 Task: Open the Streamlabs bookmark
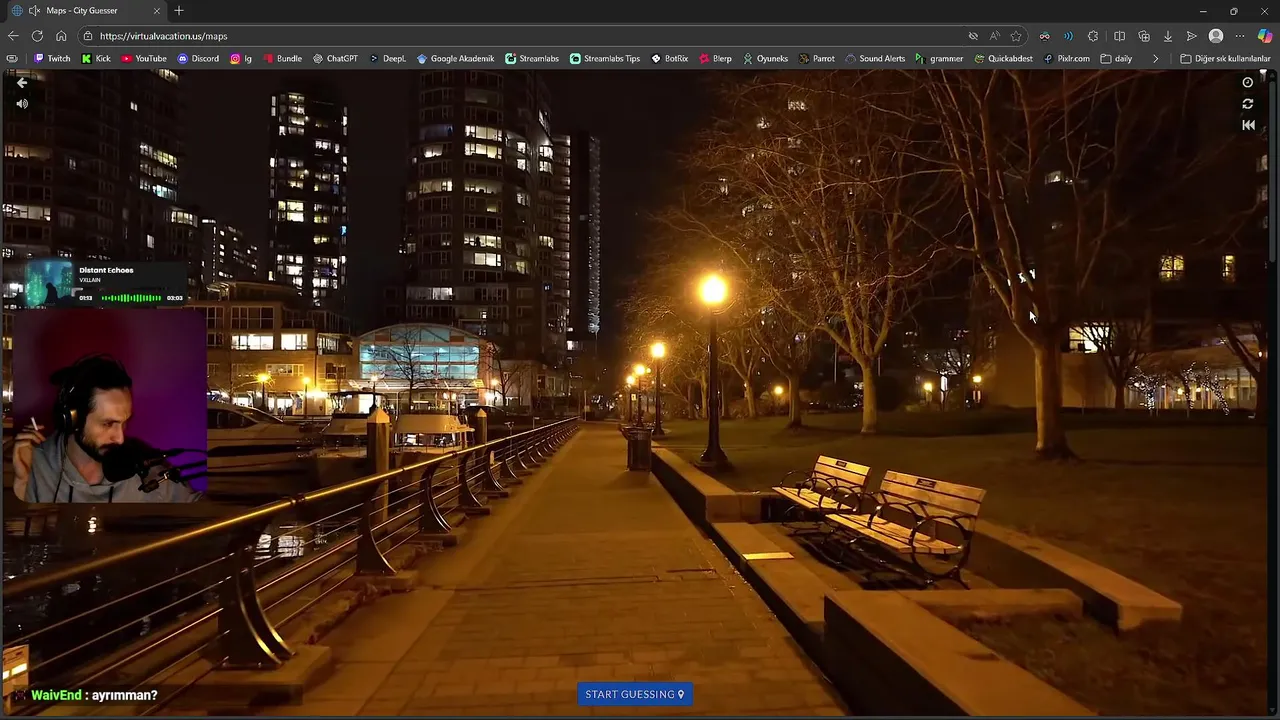pyautogui.click(x=532, y=59)
